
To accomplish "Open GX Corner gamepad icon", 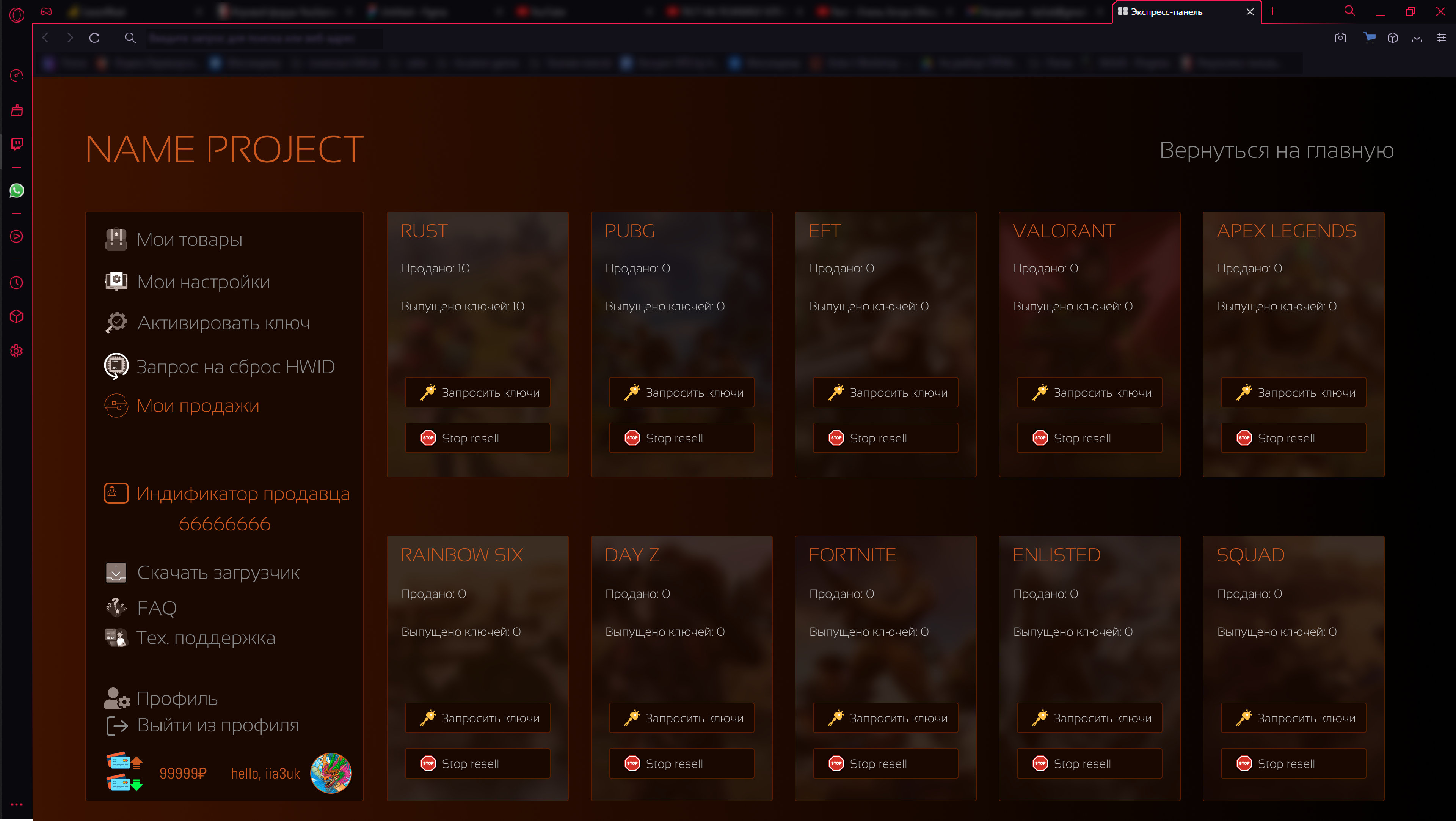I will click(x=46, y=11).
